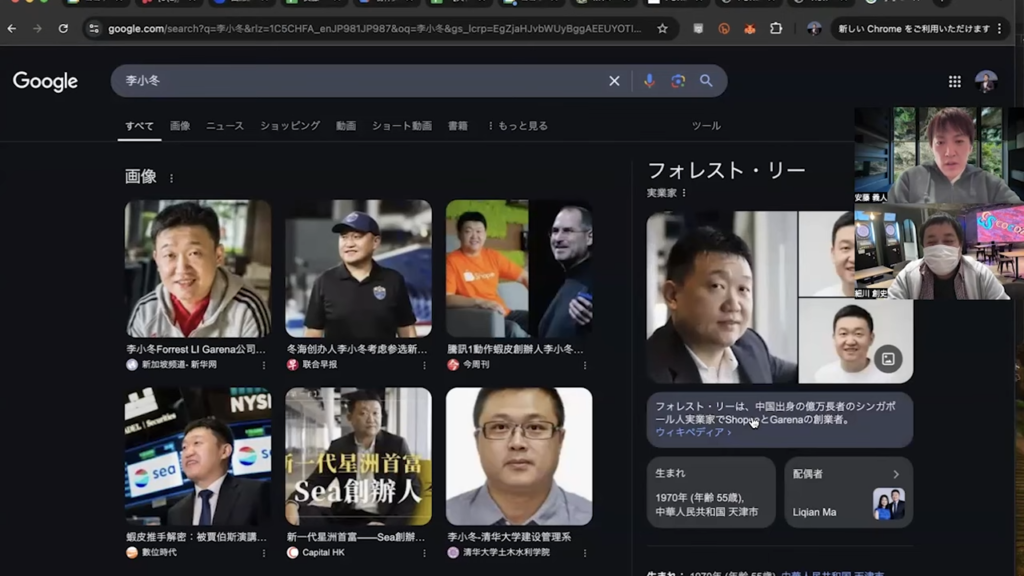This screenshot has height=576, width=1024.
Task: Open more options for 數位時代 result
Action: point(264,553)
